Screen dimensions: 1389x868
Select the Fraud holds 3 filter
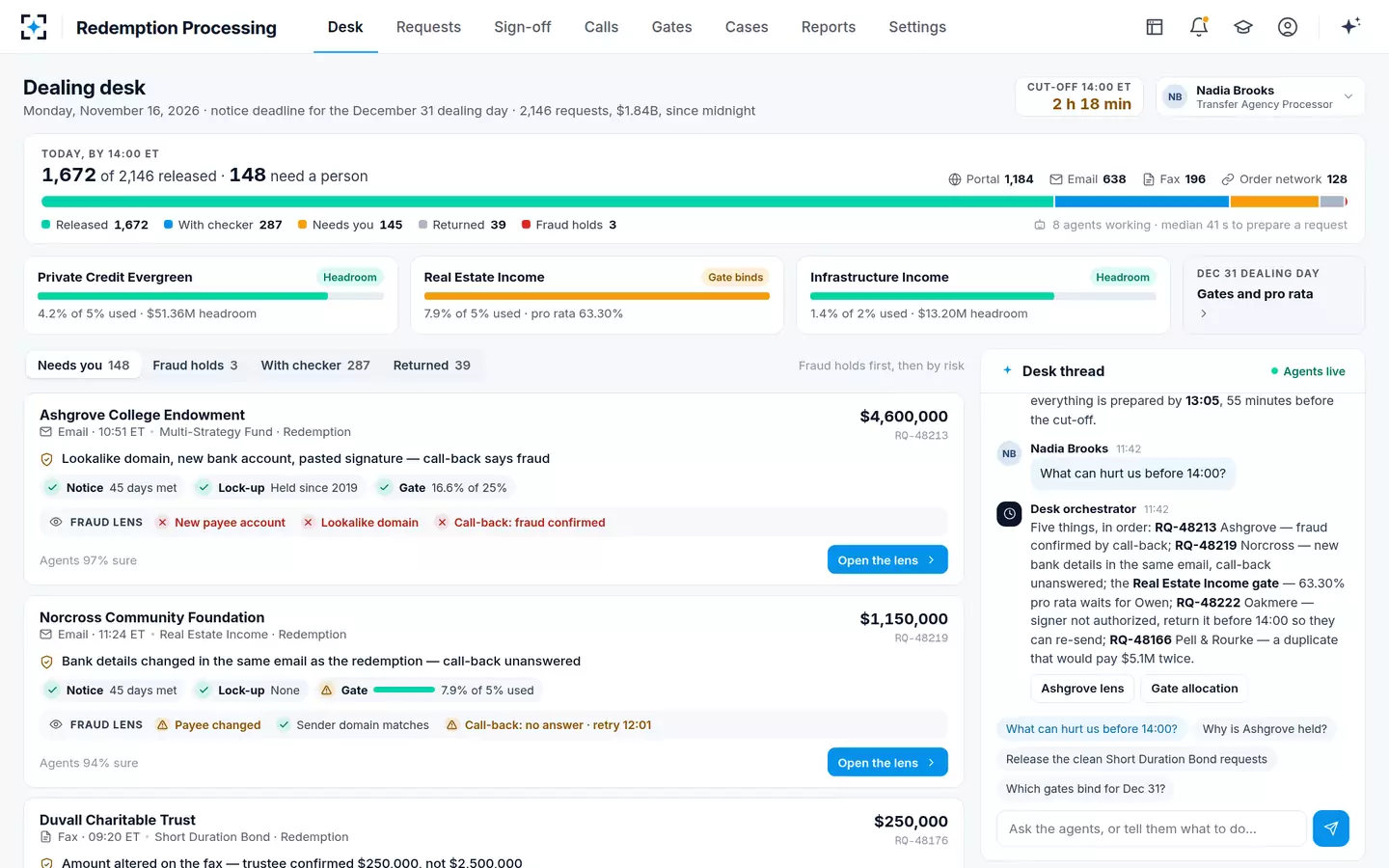click(x=195, y=366)
